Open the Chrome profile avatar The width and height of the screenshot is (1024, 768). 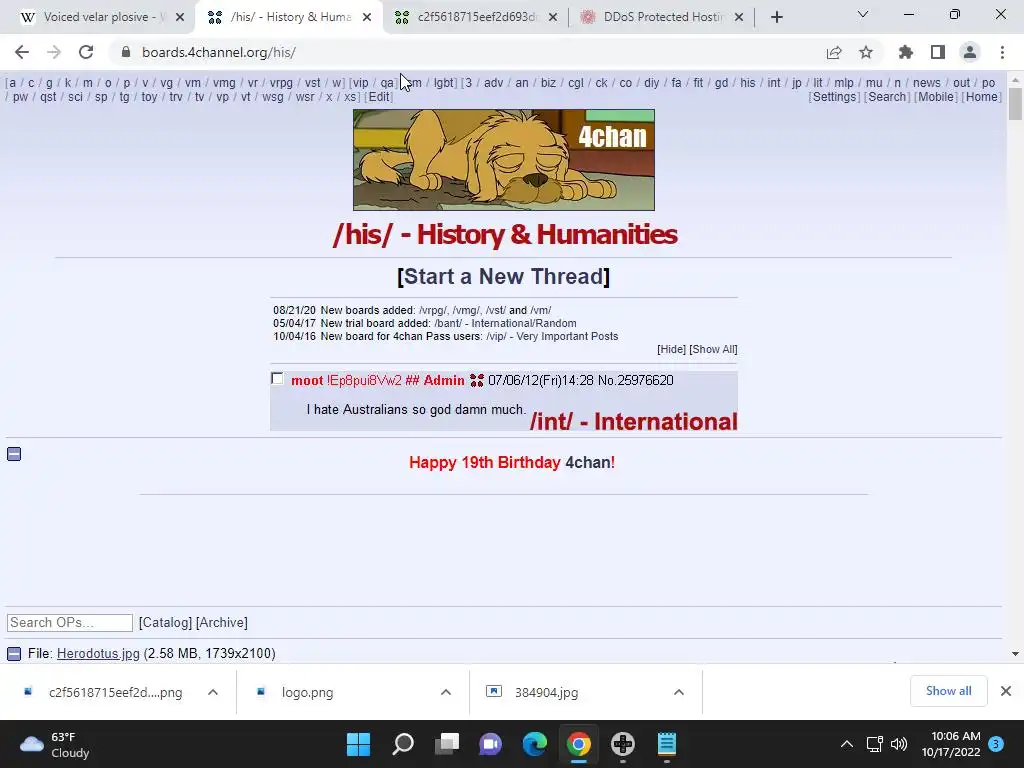click(x=970, y=52)
